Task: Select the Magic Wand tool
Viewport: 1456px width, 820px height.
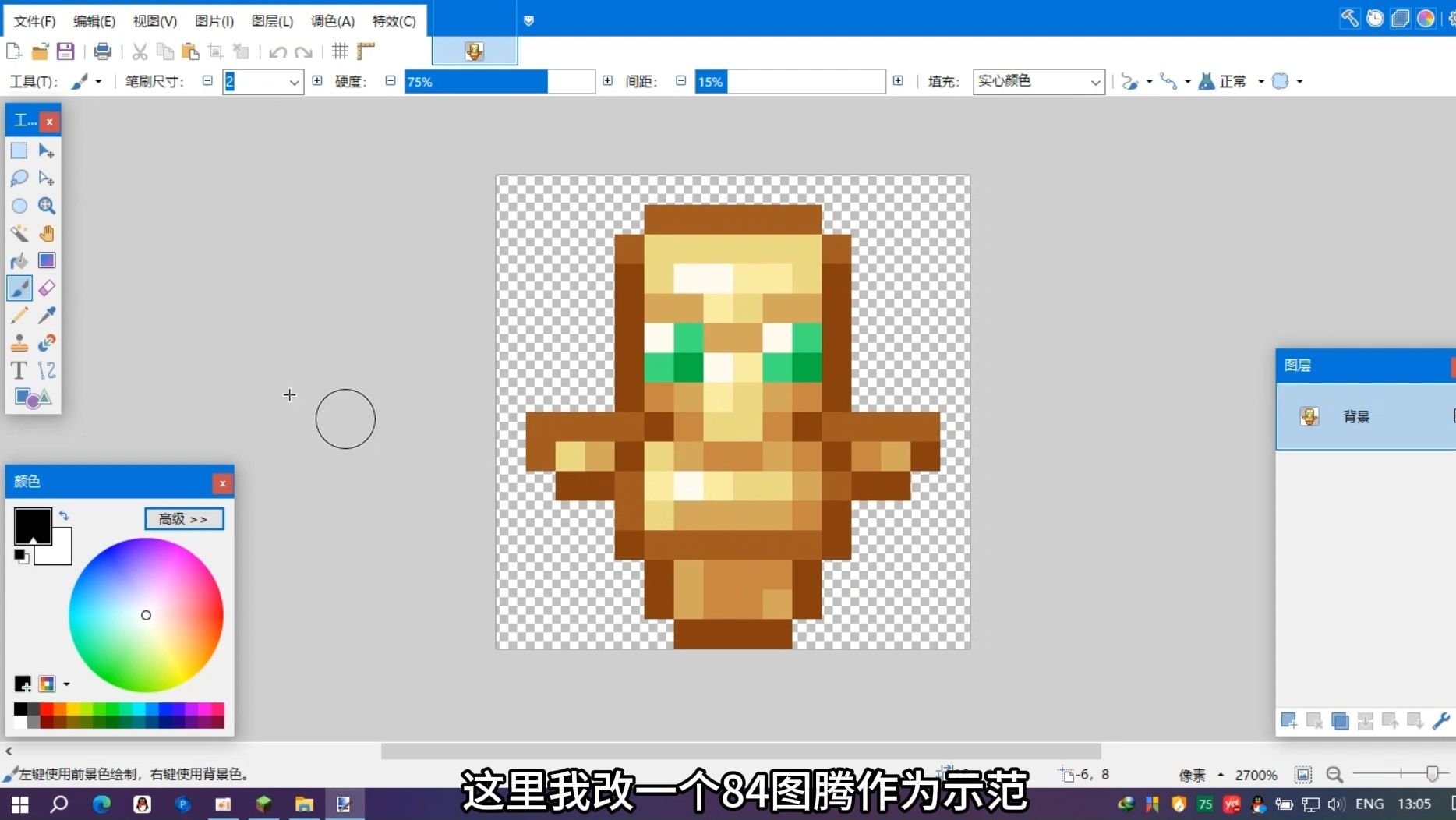Action: point(19,233)
